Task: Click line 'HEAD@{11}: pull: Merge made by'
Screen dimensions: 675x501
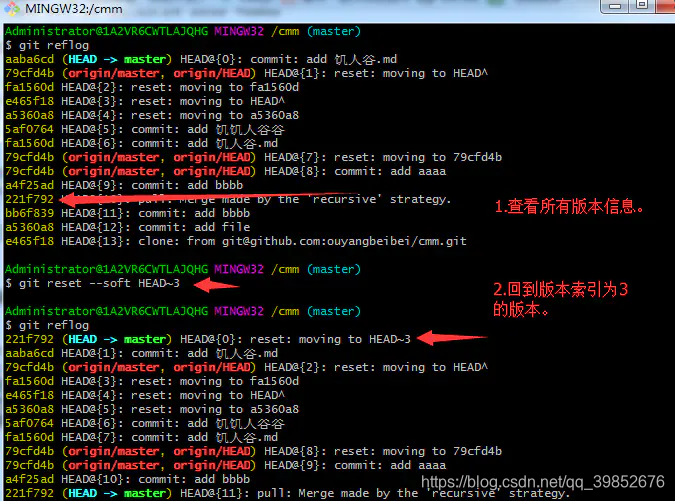Action: click(x=287, y=494)
